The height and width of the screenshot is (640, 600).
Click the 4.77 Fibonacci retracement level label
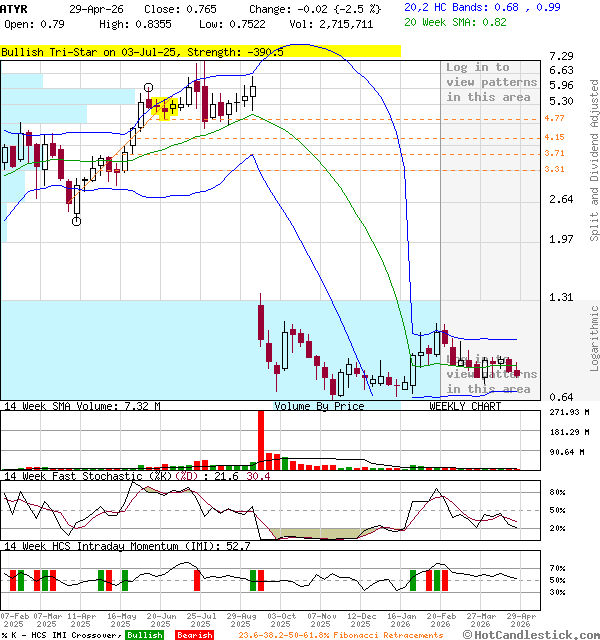[555, 119]
